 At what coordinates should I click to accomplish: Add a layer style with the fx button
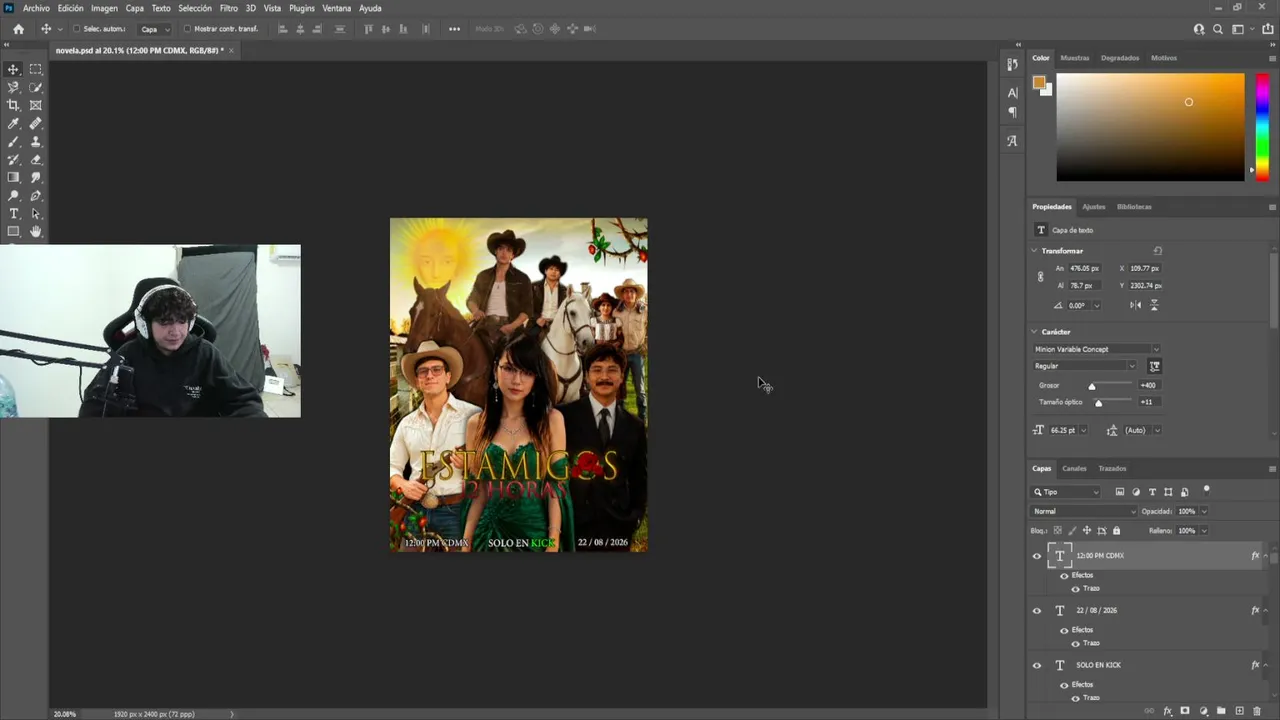(1167, 711)
